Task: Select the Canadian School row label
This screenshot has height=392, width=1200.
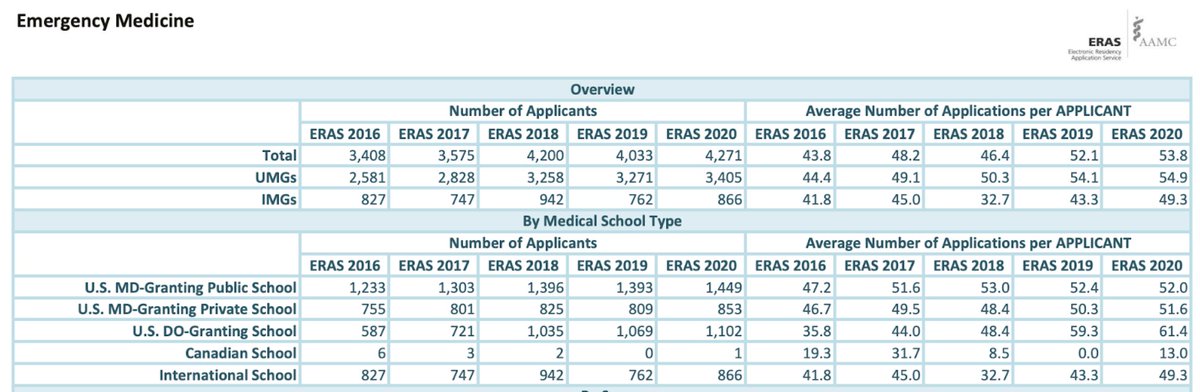Action: coord(241,353)
